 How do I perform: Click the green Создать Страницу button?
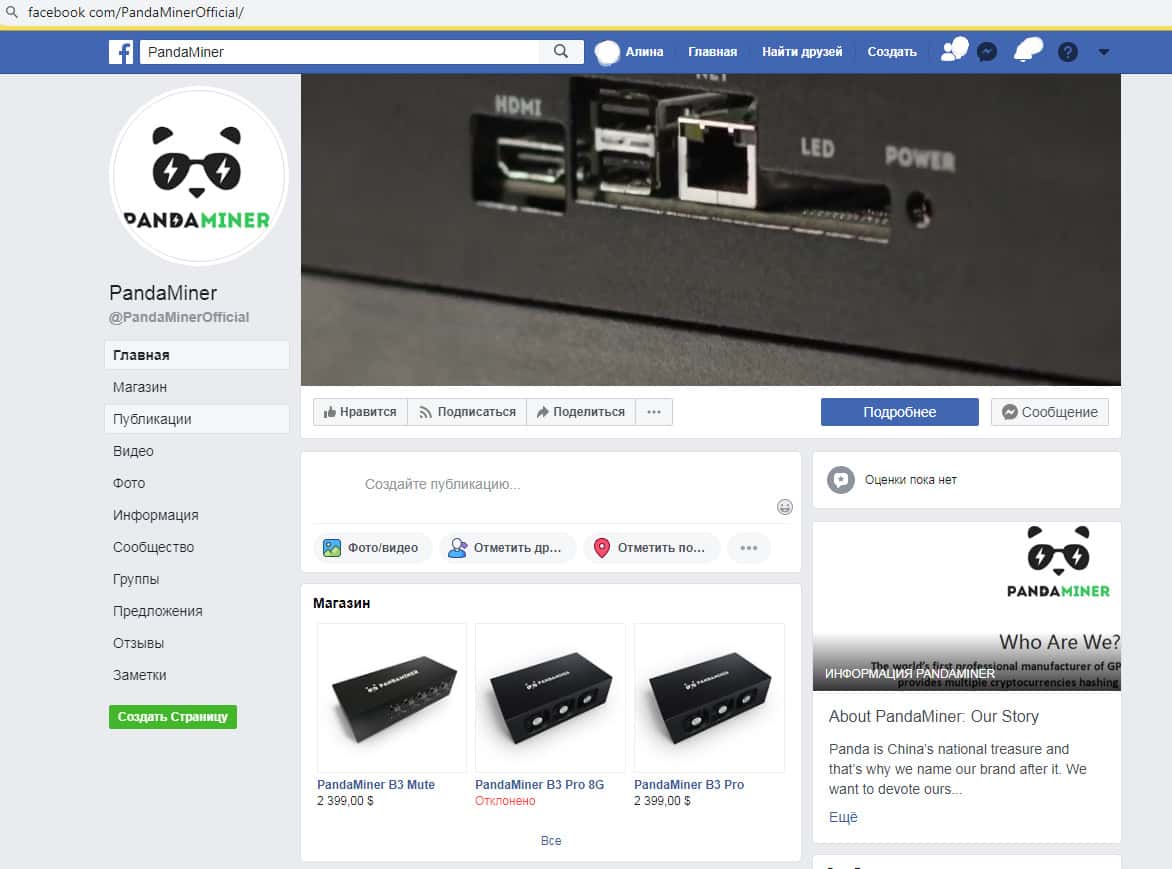click(x=173, y=717)
